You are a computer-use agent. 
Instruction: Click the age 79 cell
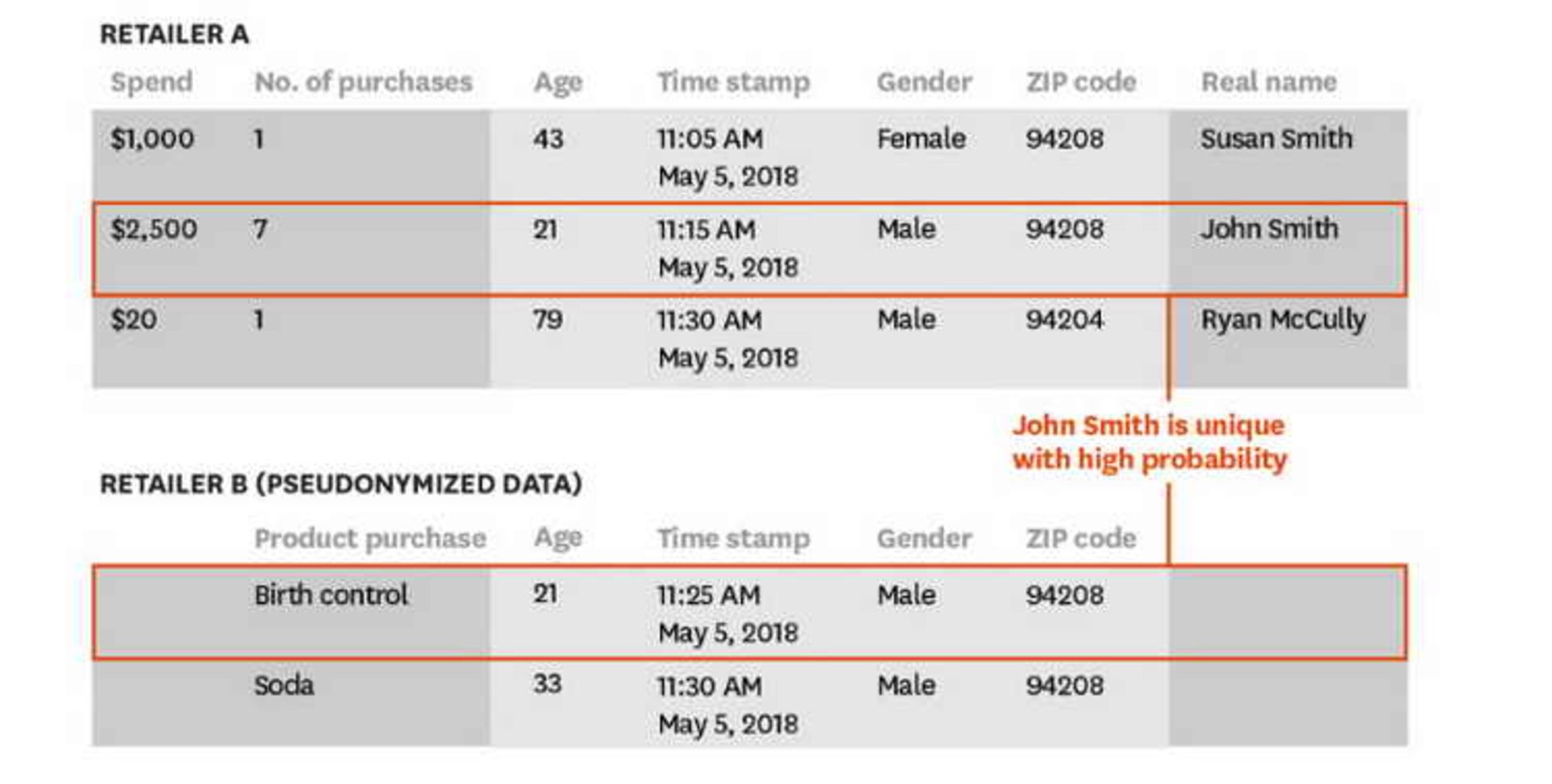547,320
